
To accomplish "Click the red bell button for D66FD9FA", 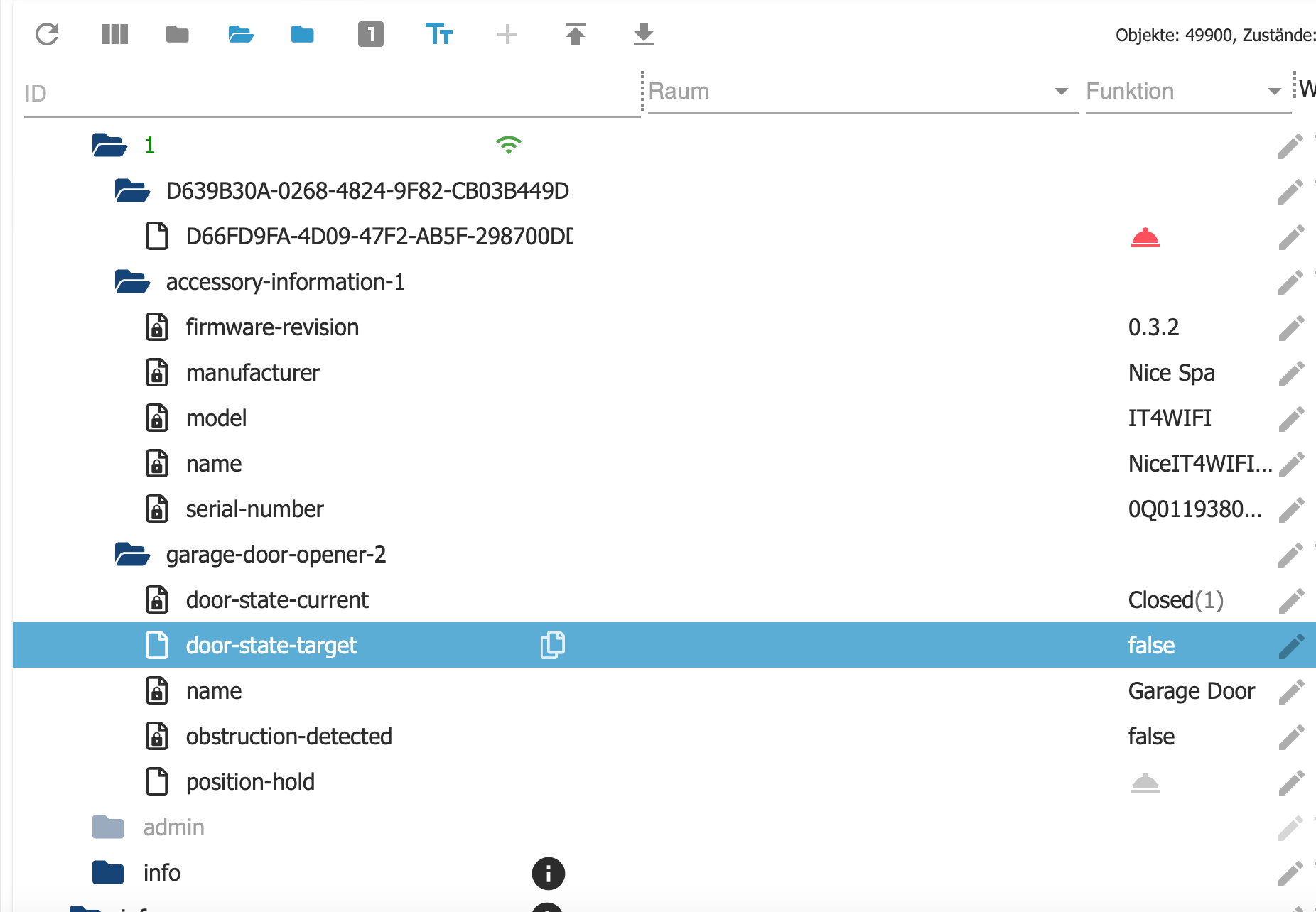I will point(1145,237).
